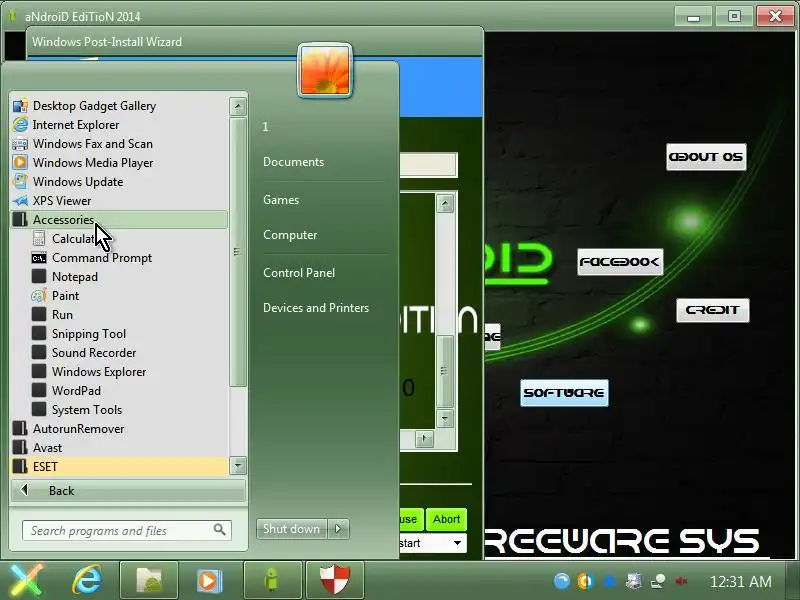Start Paint from Accessories
800x600 pixels.
tap(65, 296)
